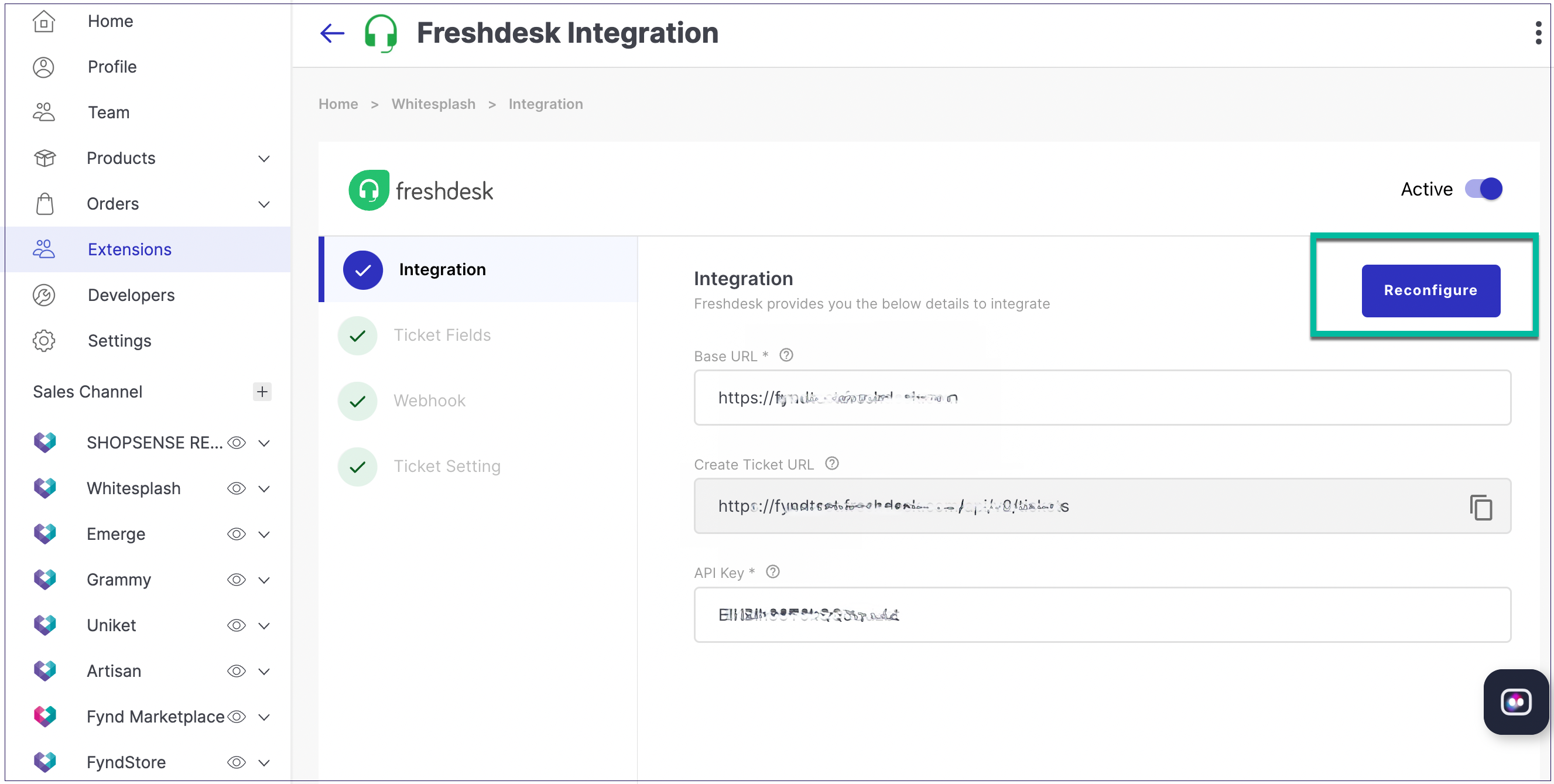The image size is (1554, 784).
Task: Open the Home sidebar item
Action: click(43, 21)
